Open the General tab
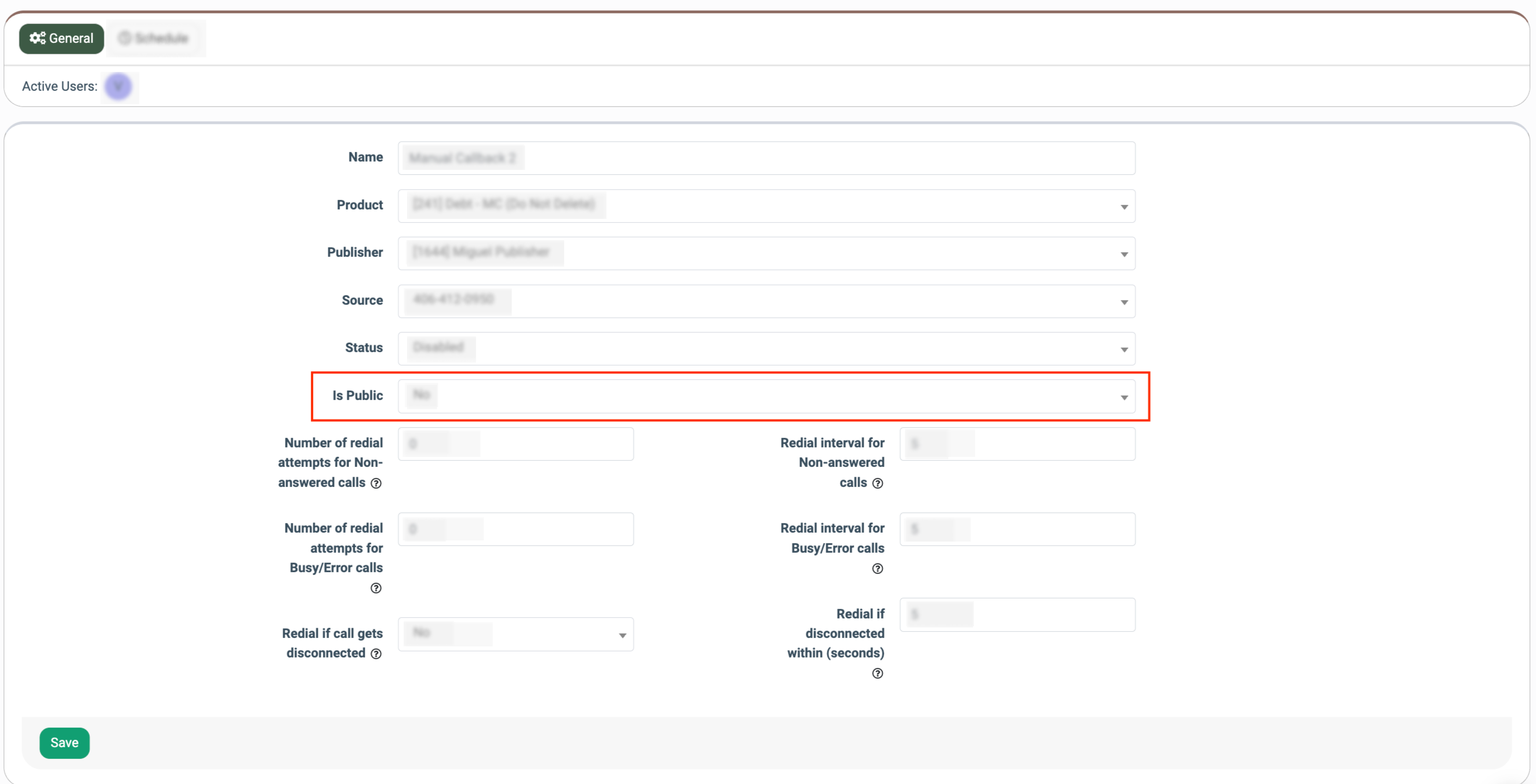1536x784 pixels. coord(61,38)
